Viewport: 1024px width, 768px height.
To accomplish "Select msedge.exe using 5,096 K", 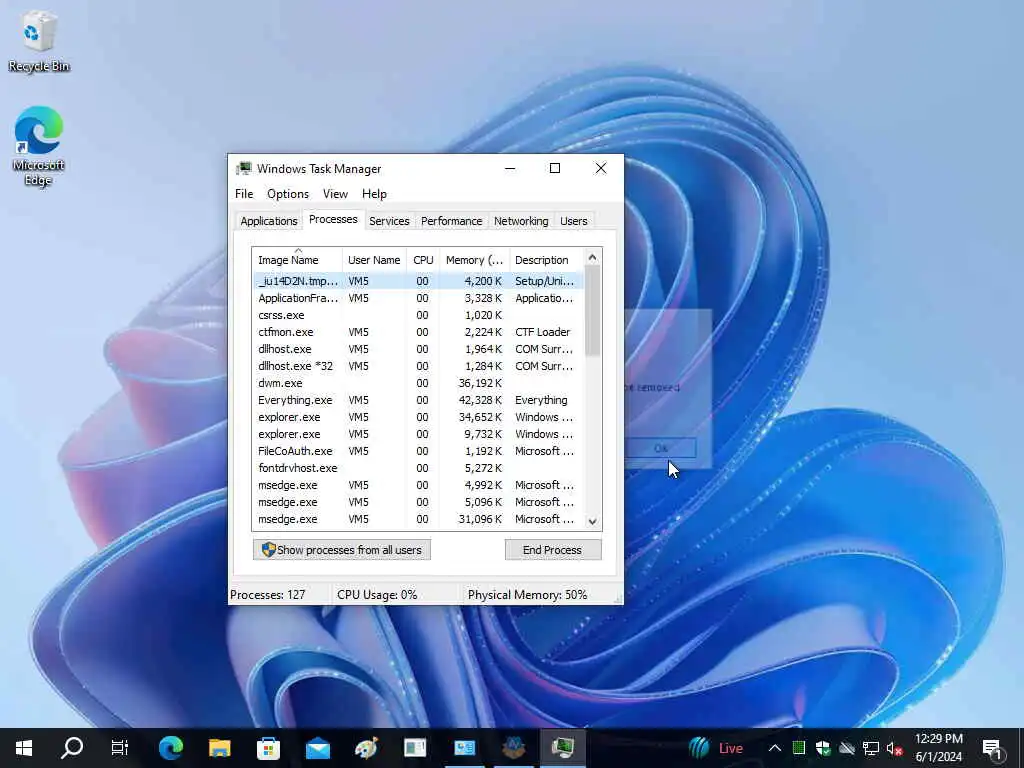I will click(x=418, y=502).
